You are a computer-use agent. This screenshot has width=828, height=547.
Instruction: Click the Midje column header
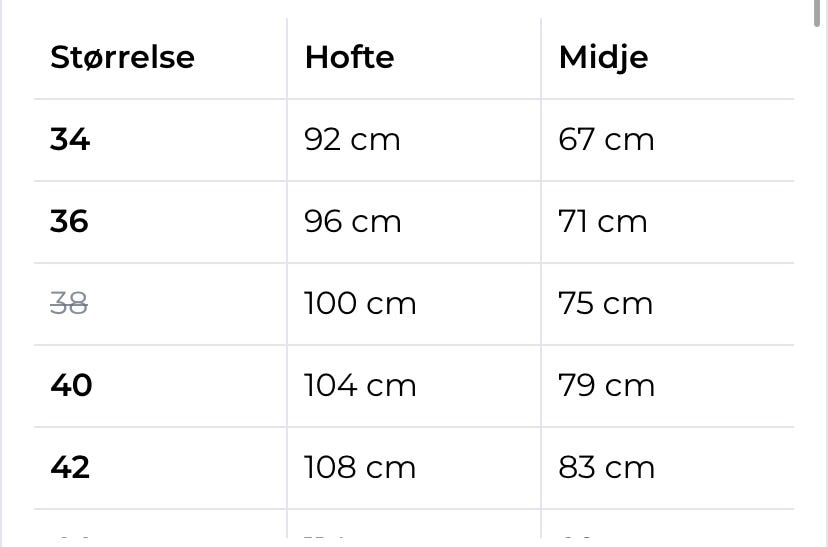(604, 59)
